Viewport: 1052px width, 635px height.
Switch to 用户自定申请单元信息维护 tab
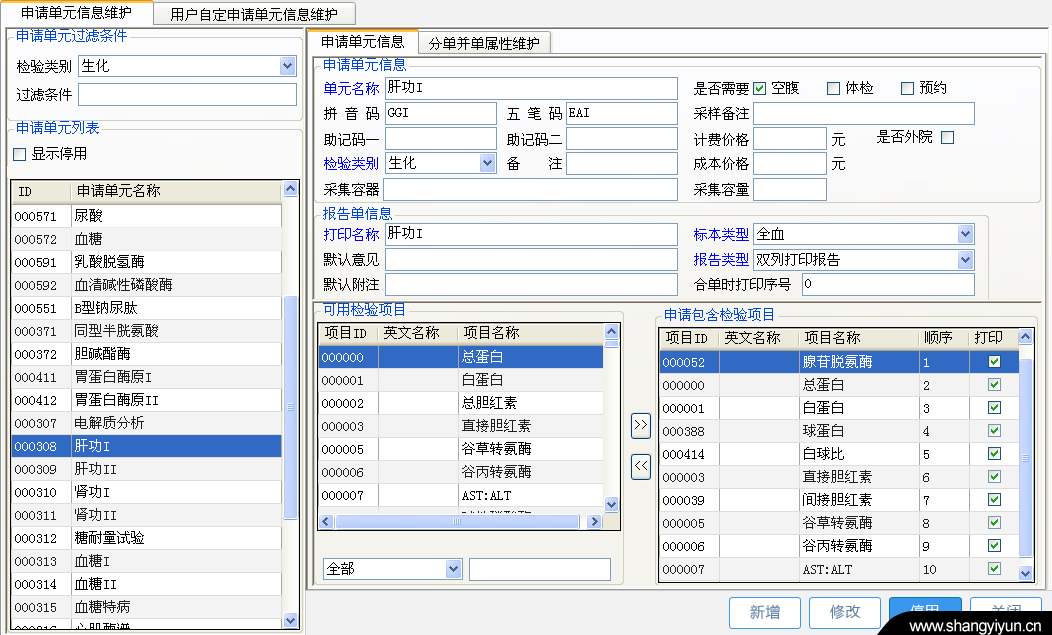pos(254,14)
